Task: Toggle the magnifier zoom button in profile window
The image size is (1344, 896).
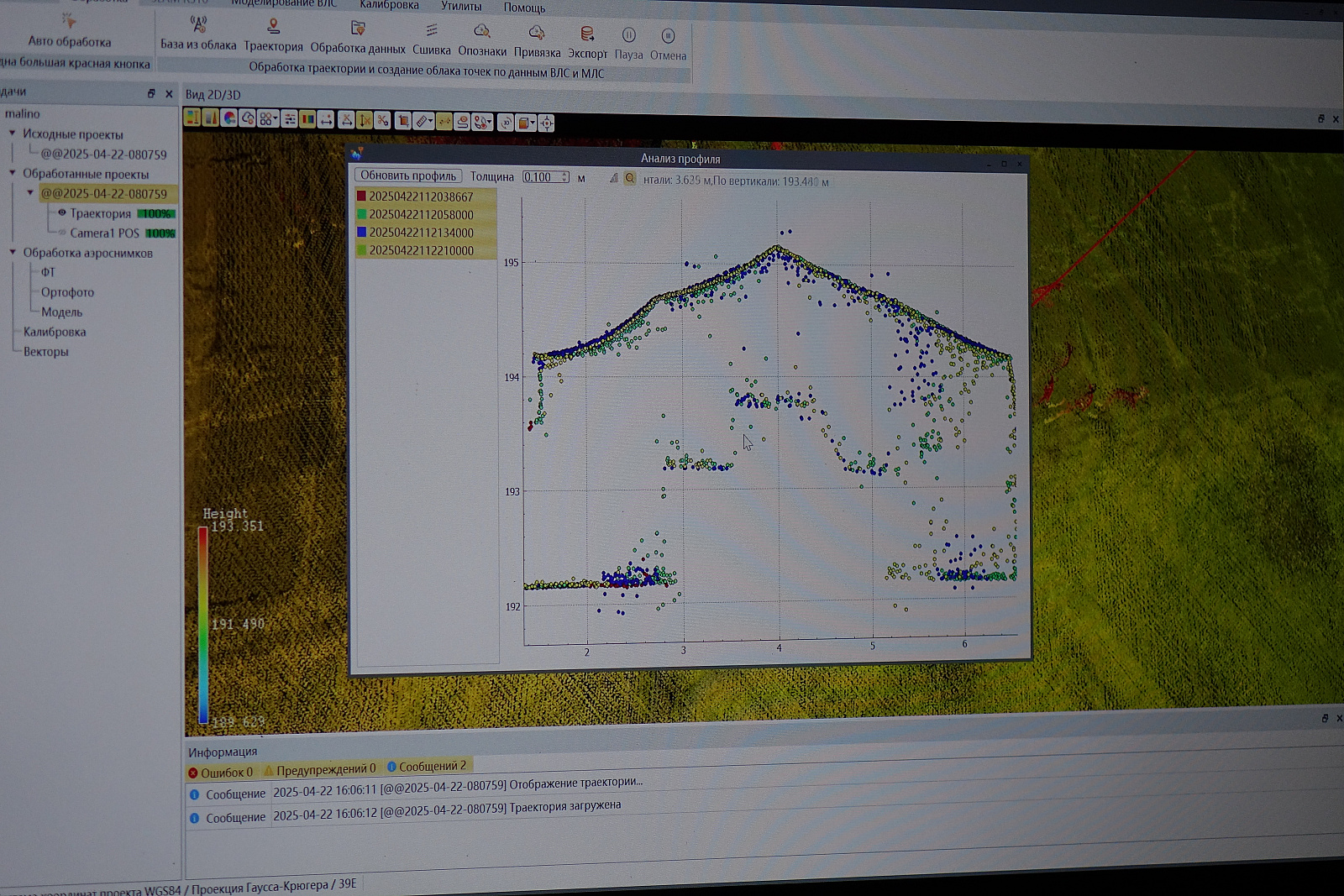Action: (x=630, y=178)
